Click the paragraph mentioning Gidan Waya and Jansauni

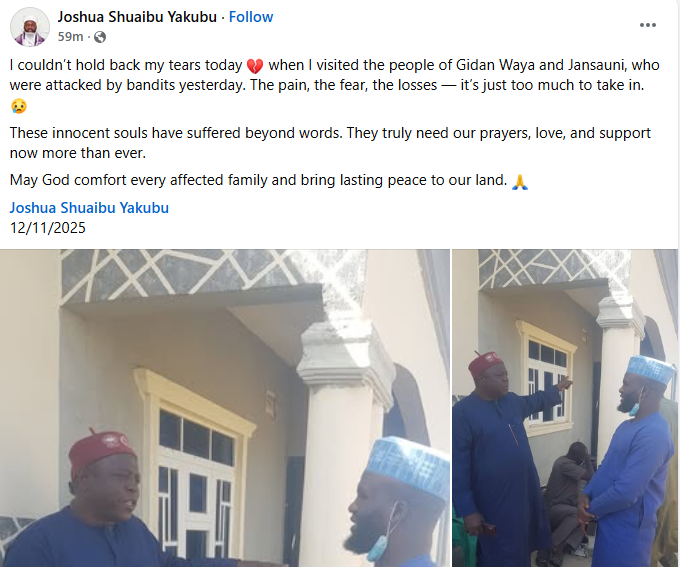[x=334, y=85]
